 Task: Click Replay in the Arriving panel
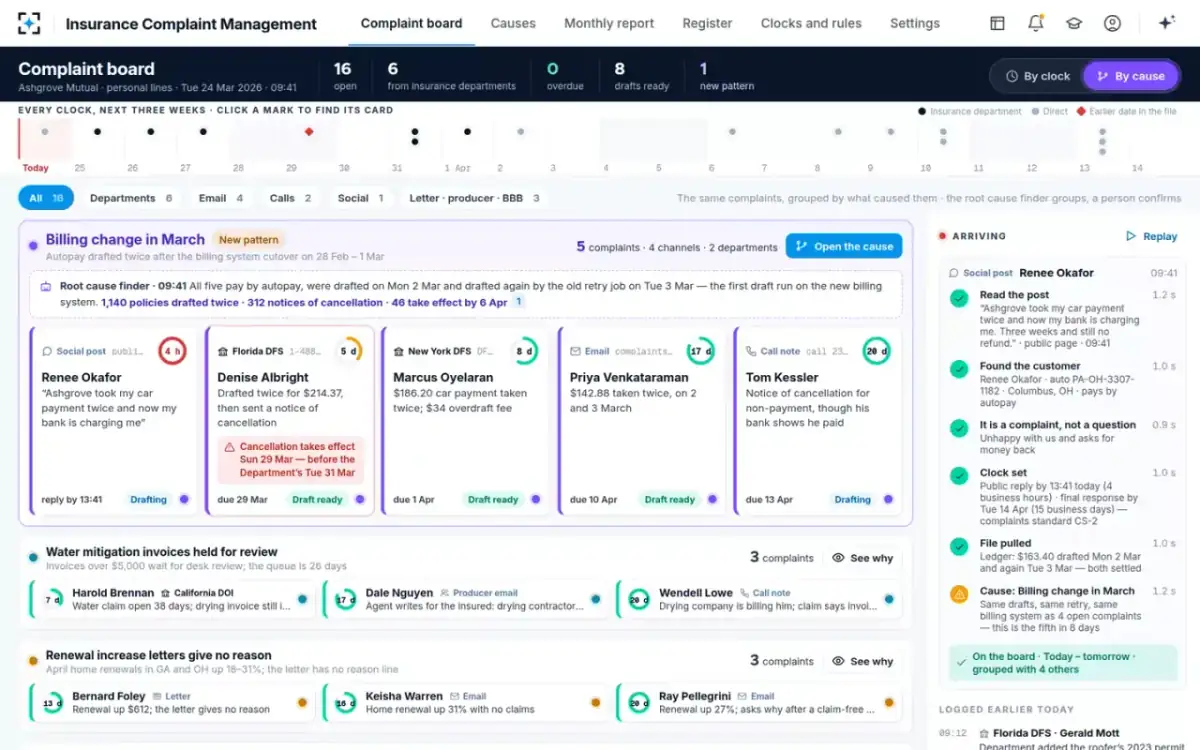pos(1151,236)
